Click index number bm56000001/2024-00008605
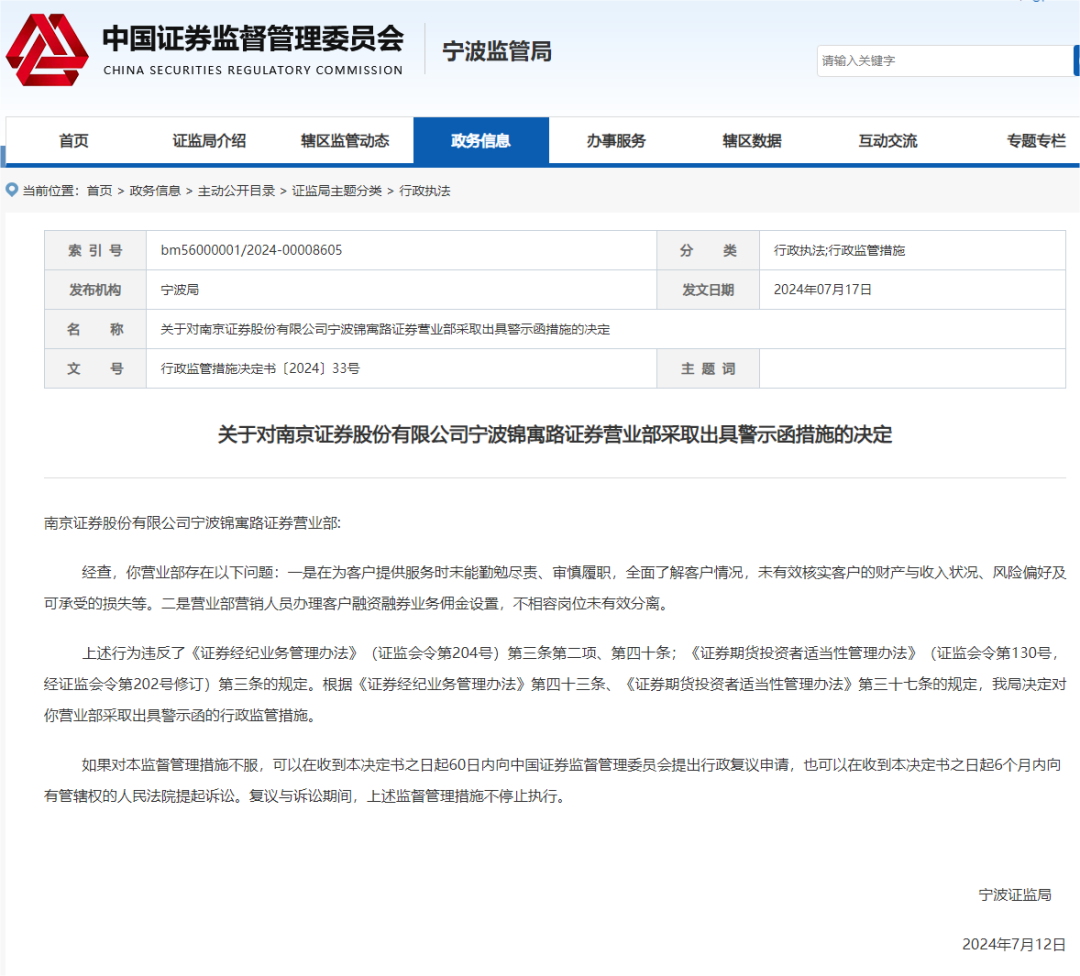Image resolution: width=1080 pixels, height=976 pixels. tap(251, 250)
